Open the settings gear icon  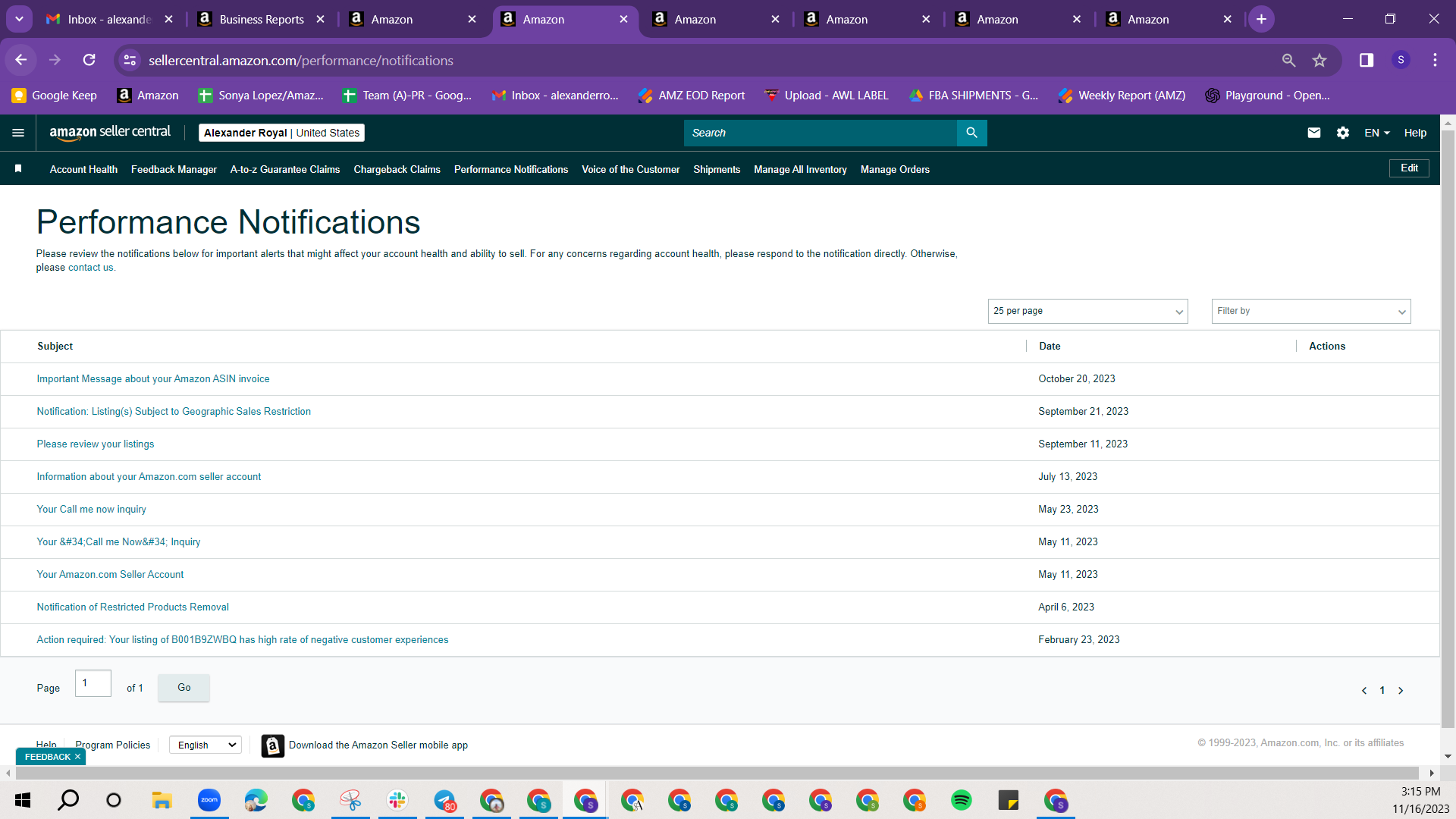1343,133
